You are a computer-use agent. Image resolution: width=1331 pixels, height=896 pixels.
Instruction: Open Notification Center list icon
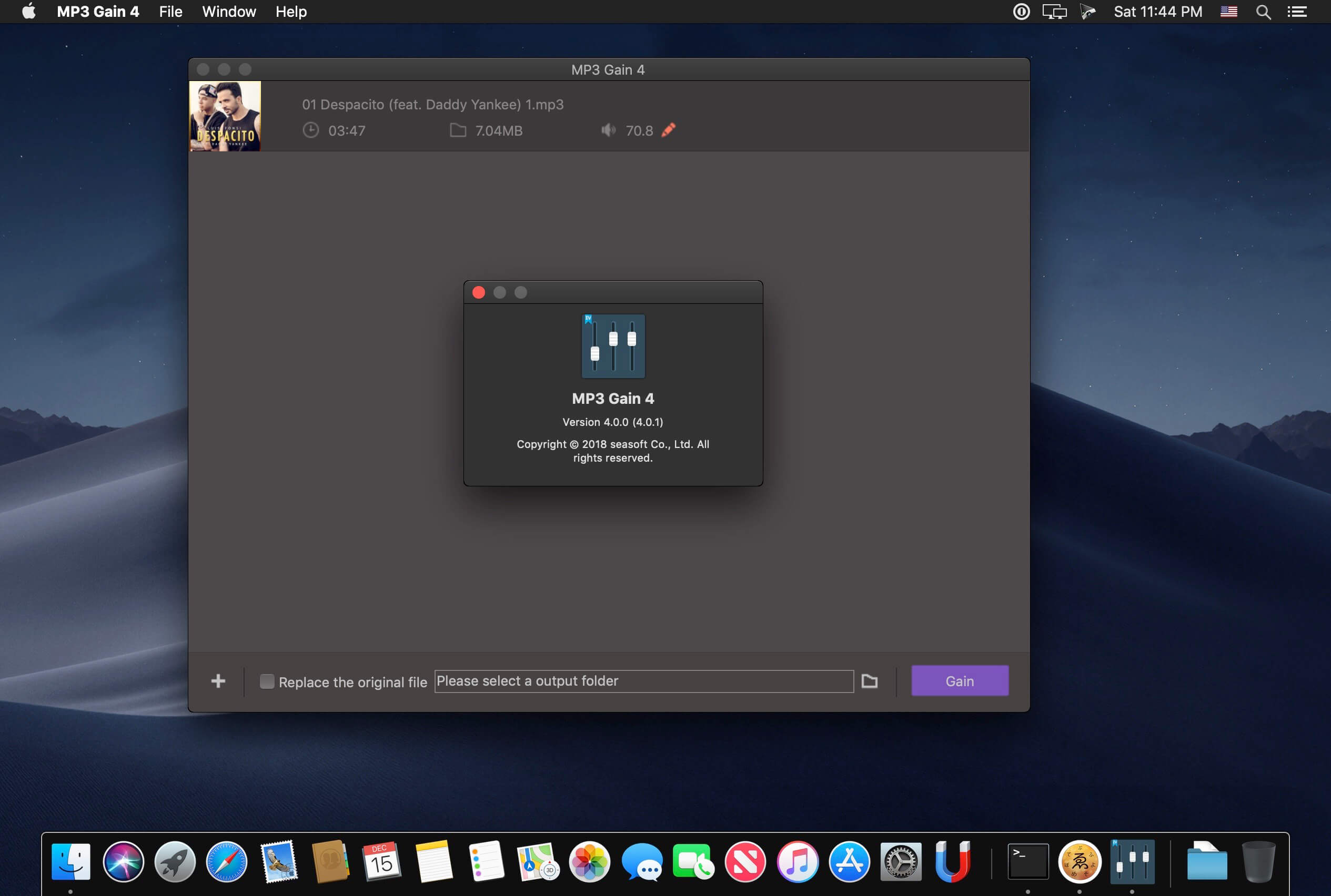tap(1297, 12)
